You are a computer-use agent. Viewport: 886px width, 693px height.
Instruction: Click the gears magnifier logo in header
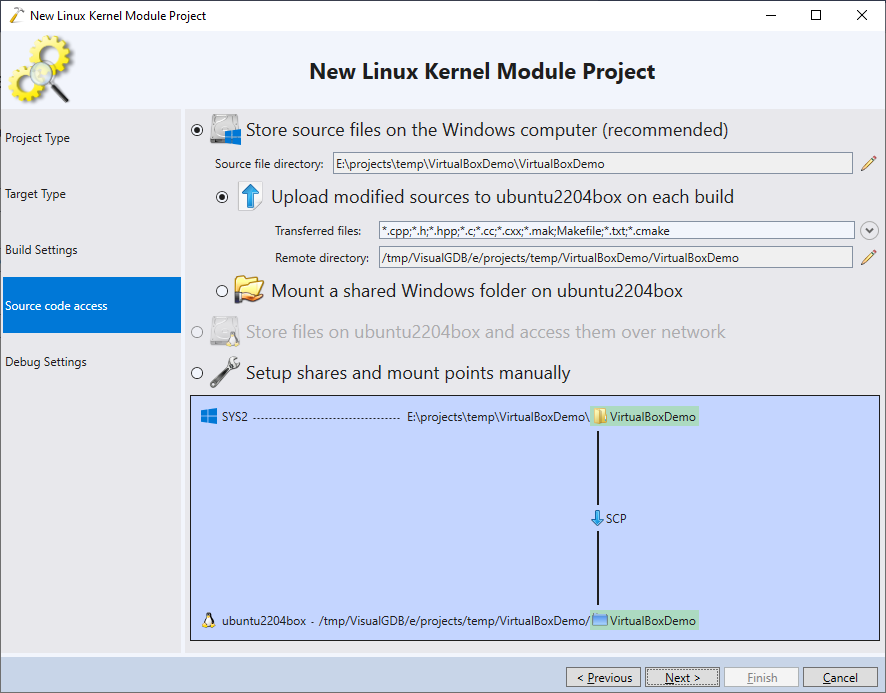tap(41, 69)
